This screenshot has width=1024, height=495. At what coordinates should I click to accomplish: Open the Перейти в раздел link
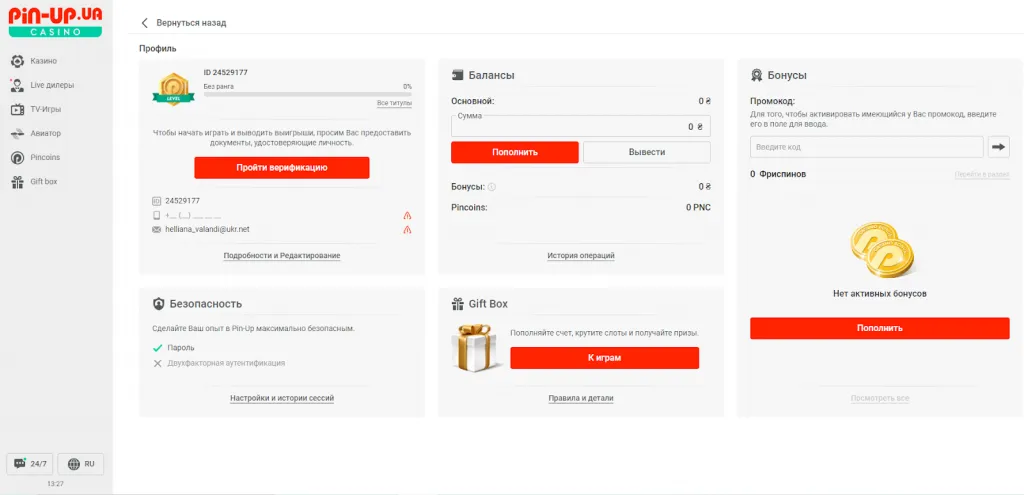(x=982, y=175)
